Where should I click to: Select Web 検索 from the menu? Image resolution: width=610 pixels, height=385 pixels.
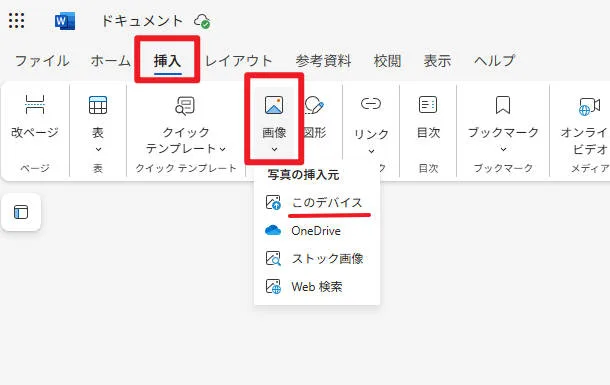click(x=317, y=287)
